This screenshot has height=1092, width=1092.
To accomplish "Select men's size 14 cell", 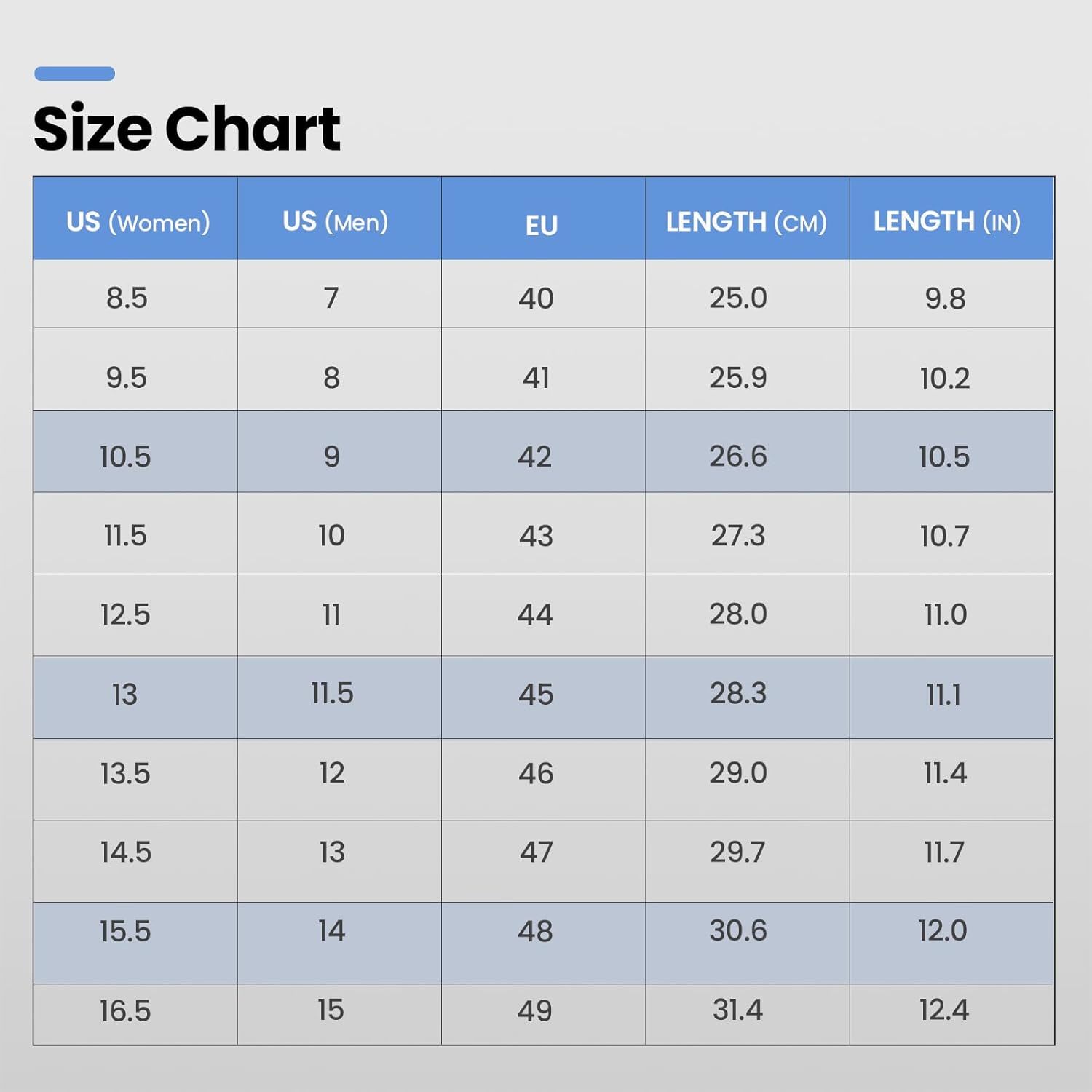I will point(339,943).
